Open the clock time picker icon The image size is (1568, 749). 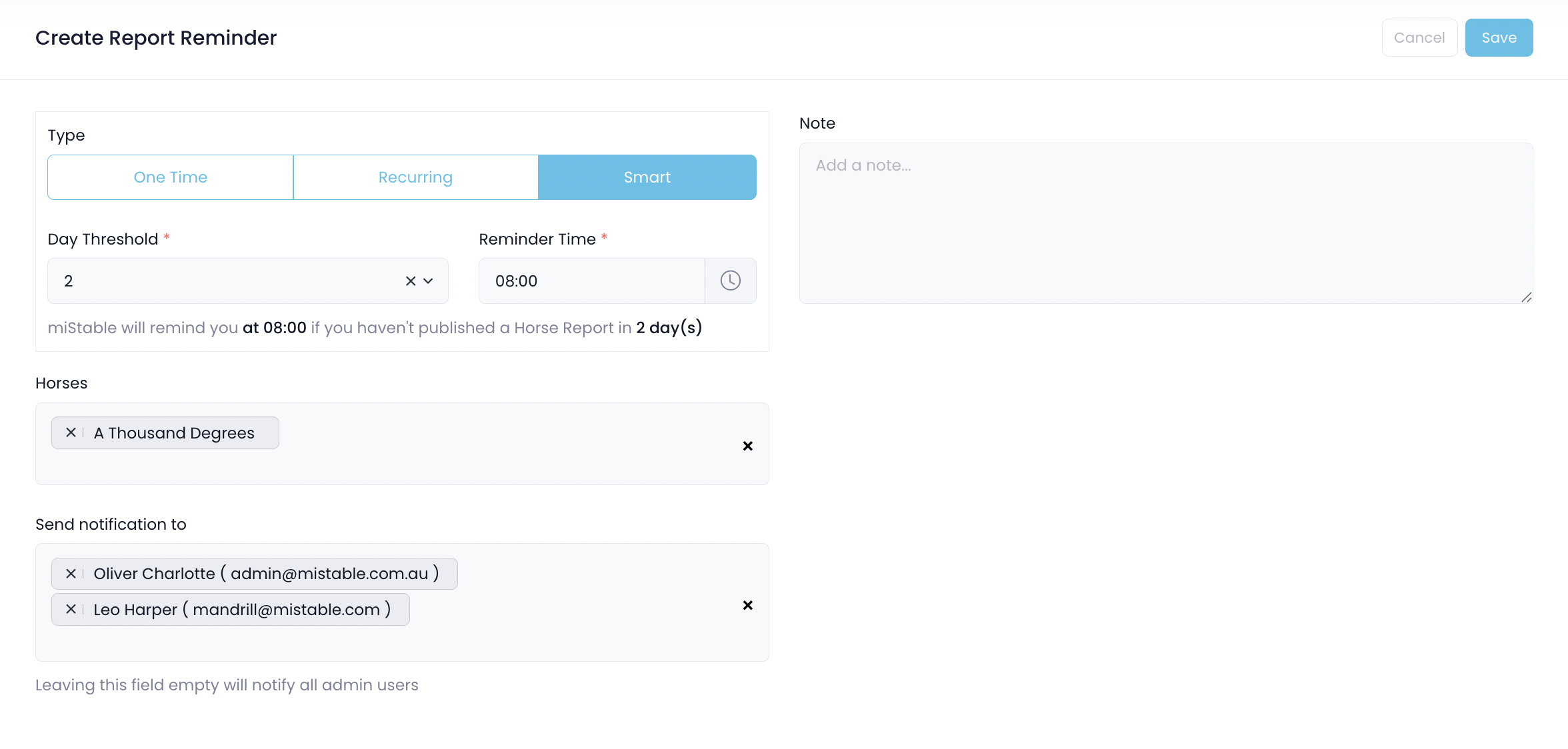[x=730, y=281]
